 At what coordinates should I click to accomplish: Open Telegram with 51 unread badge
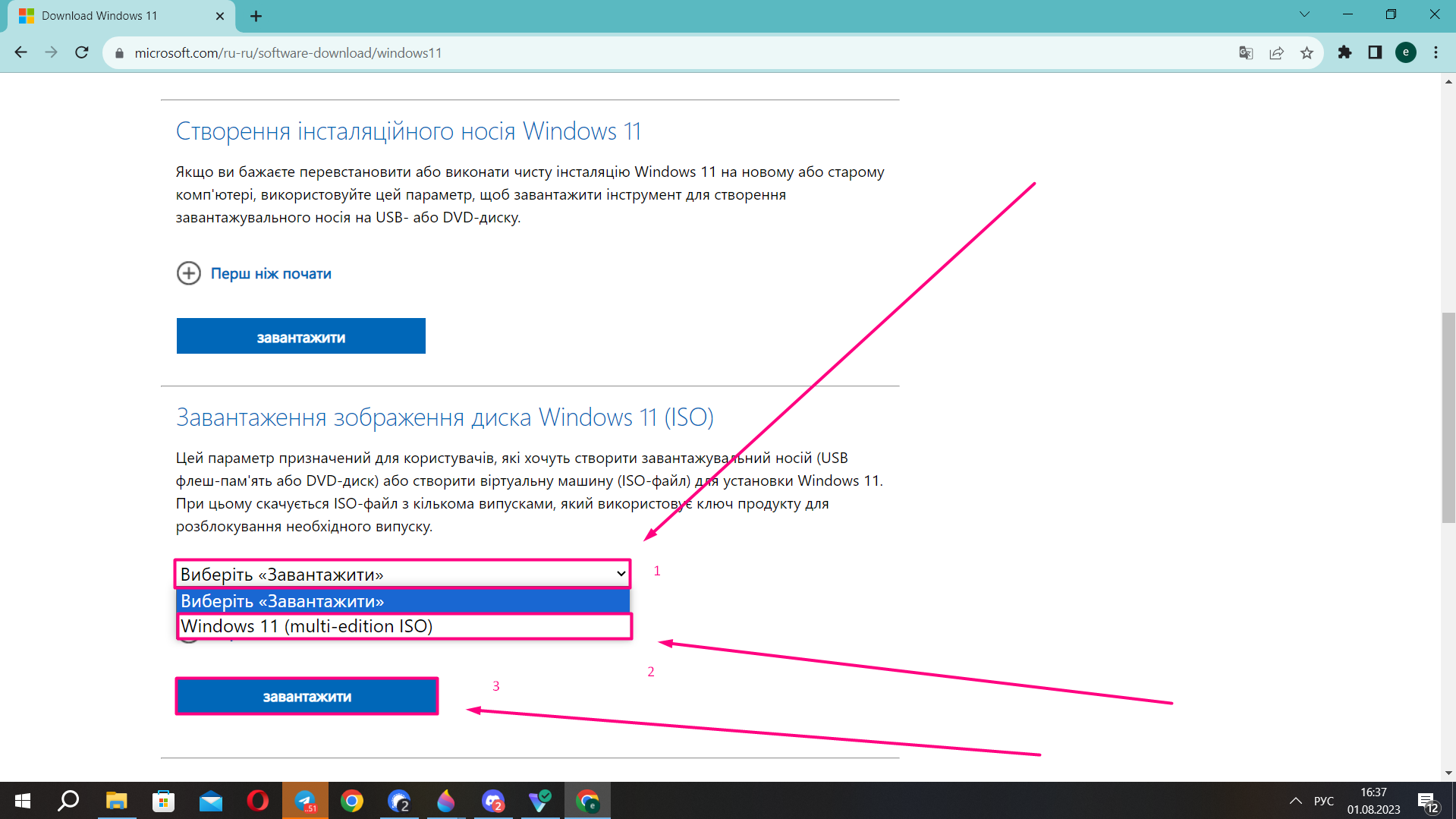point(305,801)
